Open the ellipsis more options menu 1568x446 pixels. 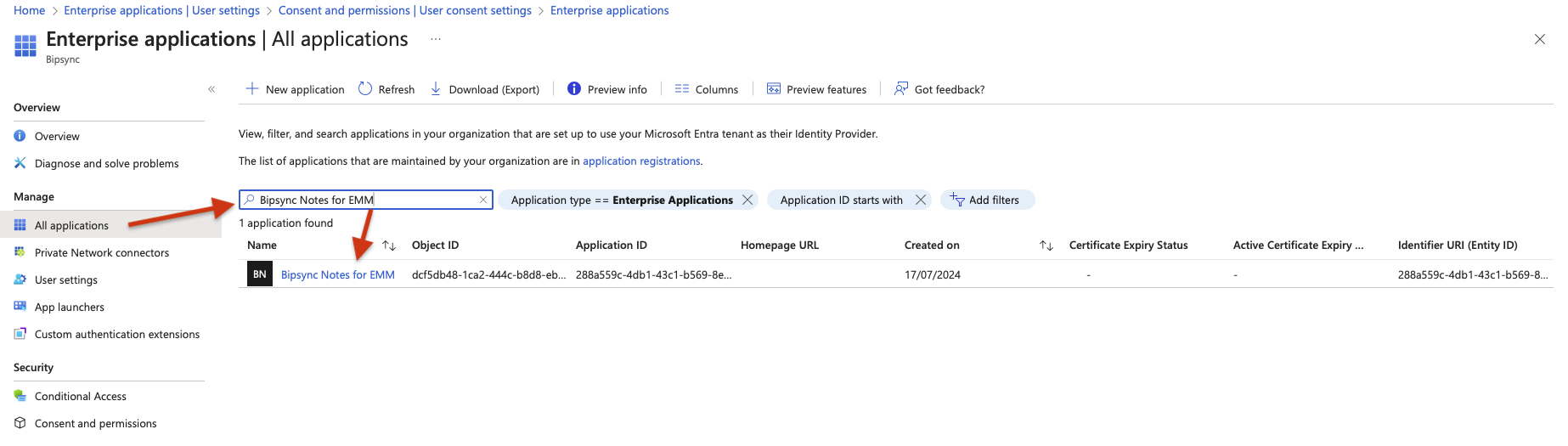click(436, 39)
